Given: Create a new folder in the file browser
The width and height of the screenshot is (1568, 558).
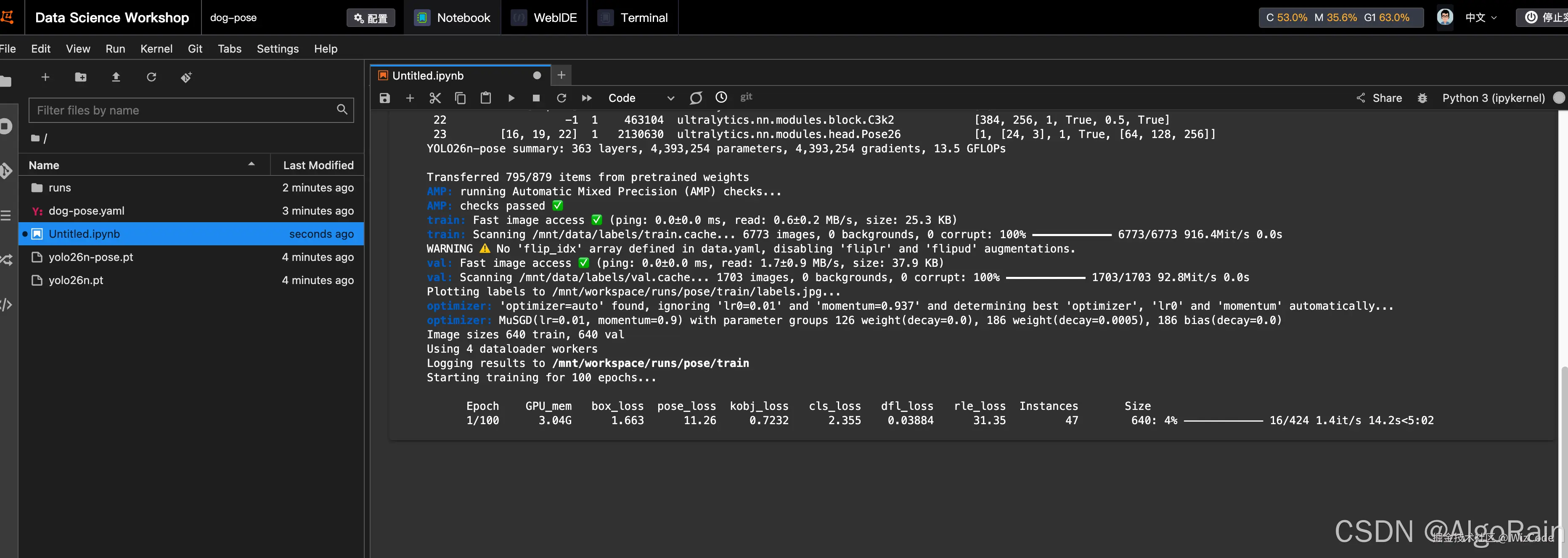Looking at the screenshot, I should [x=80, y=77].
